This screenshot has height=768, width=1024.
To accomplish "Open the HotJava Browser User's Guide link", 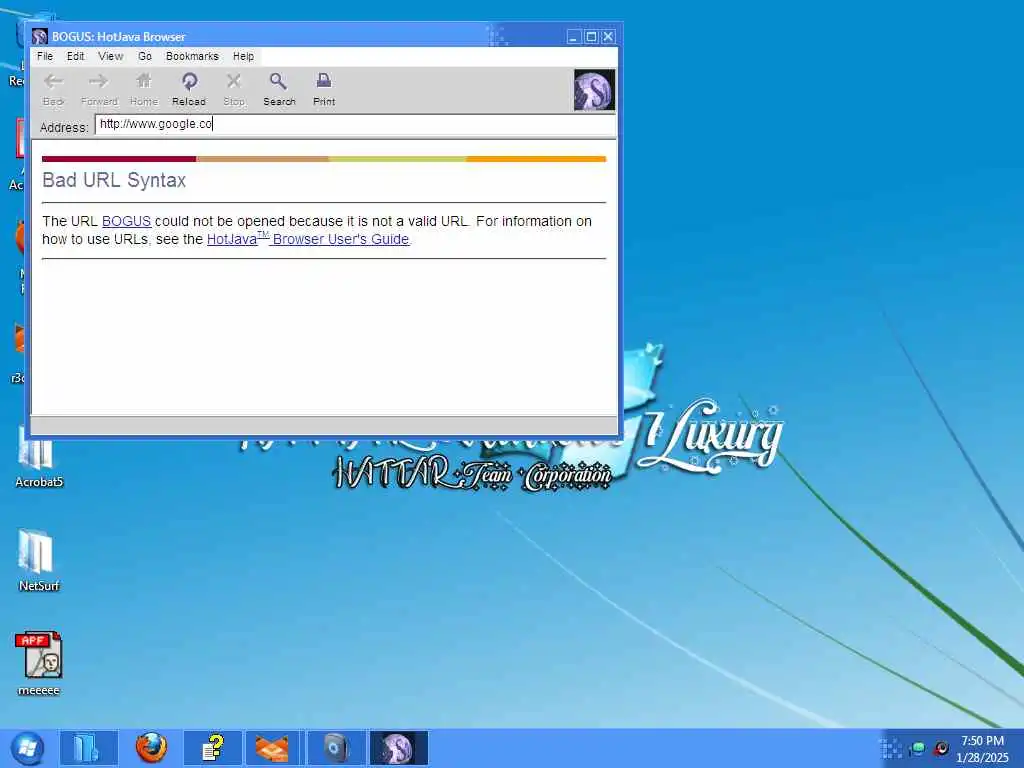I will point(308,239).
